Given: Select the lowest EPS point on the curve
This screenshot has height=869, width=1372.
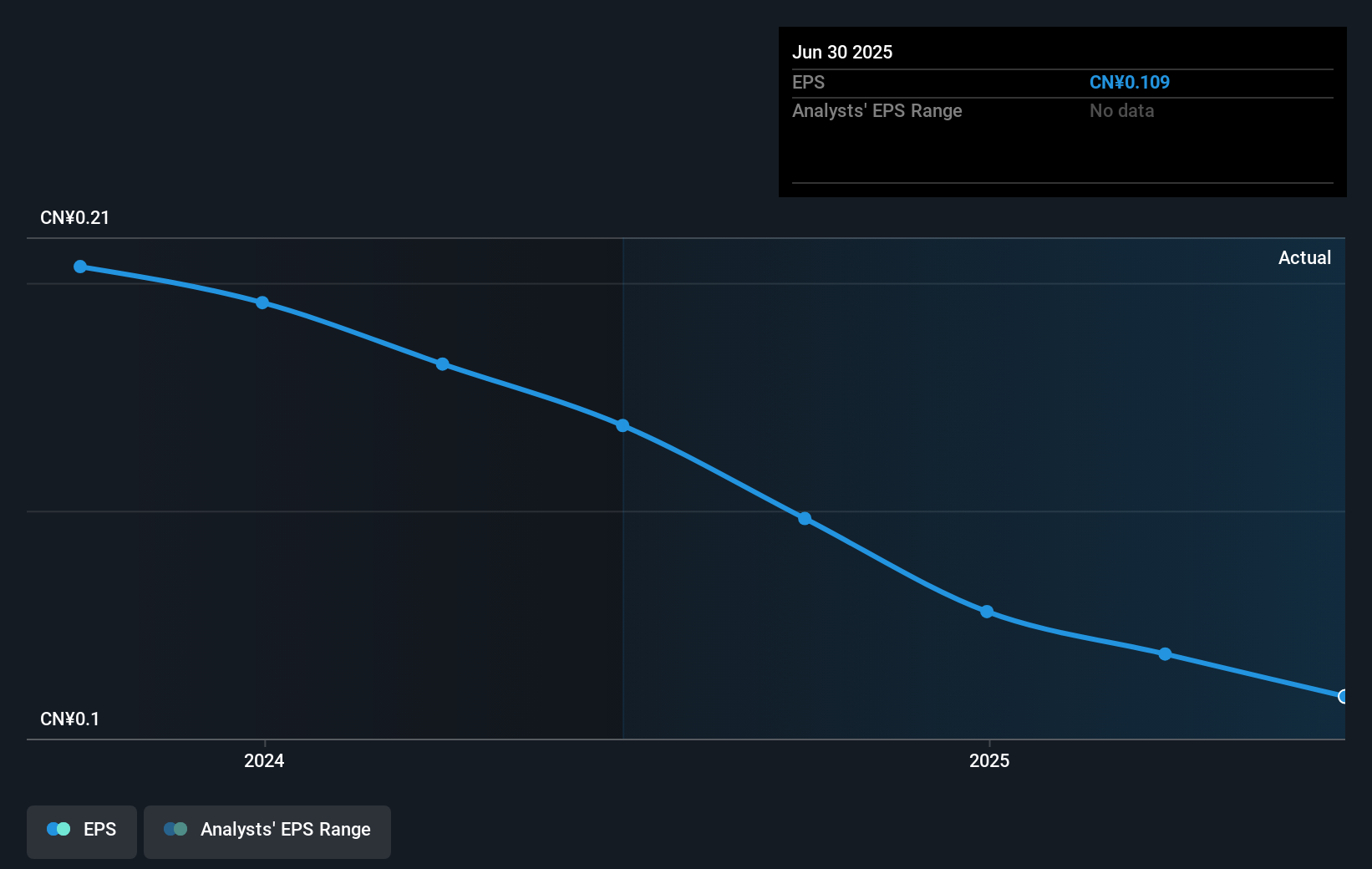Looking at the screenshot, I should [1343, 695].
